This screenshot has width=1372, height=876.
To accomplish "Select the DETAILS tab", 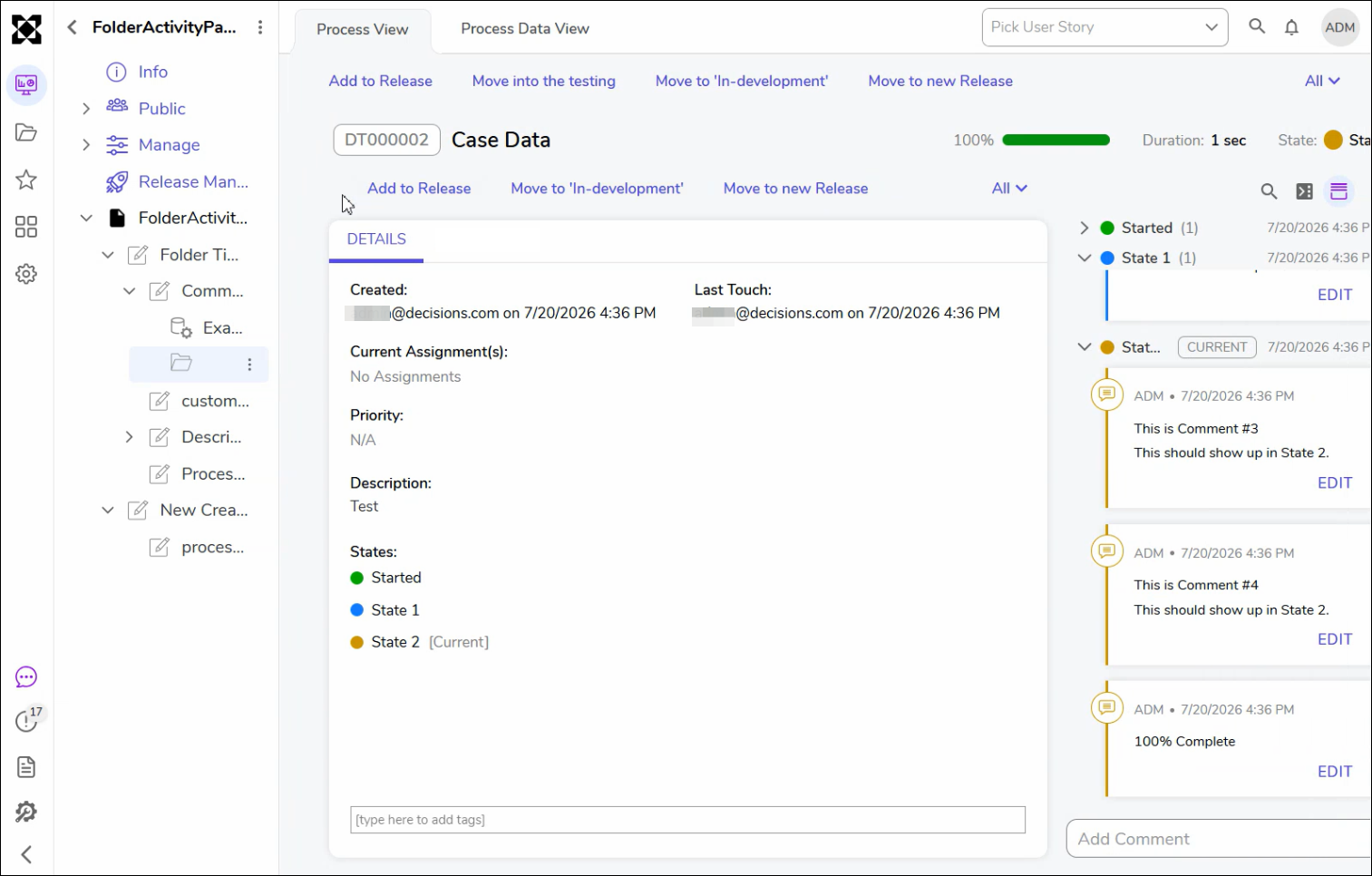I will pos(376,239).
